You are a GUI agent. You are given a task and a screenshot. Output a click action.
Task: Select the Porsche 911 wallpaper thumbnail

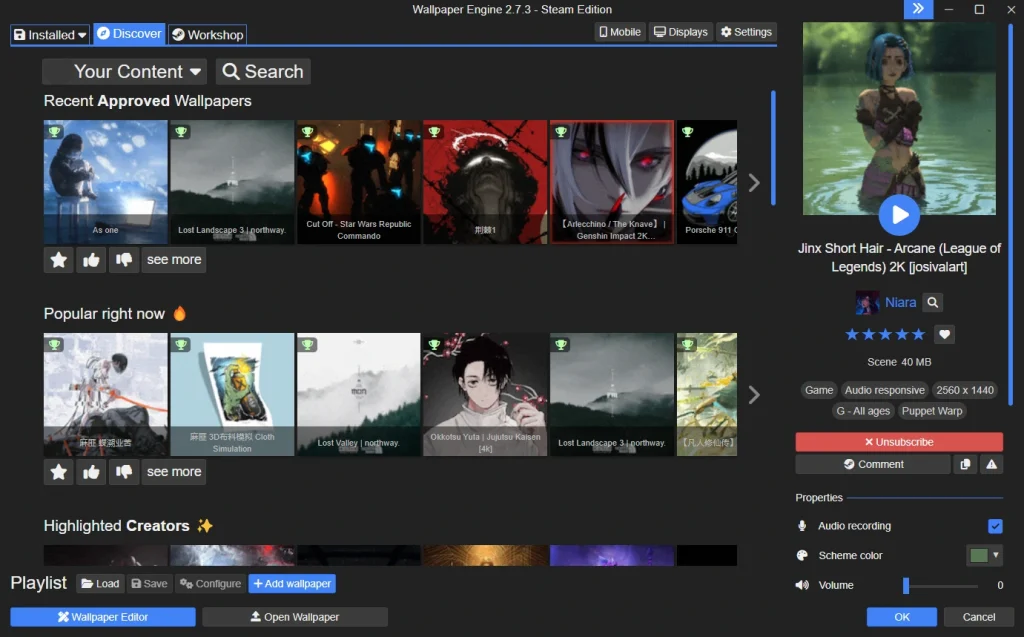(707, 182)
